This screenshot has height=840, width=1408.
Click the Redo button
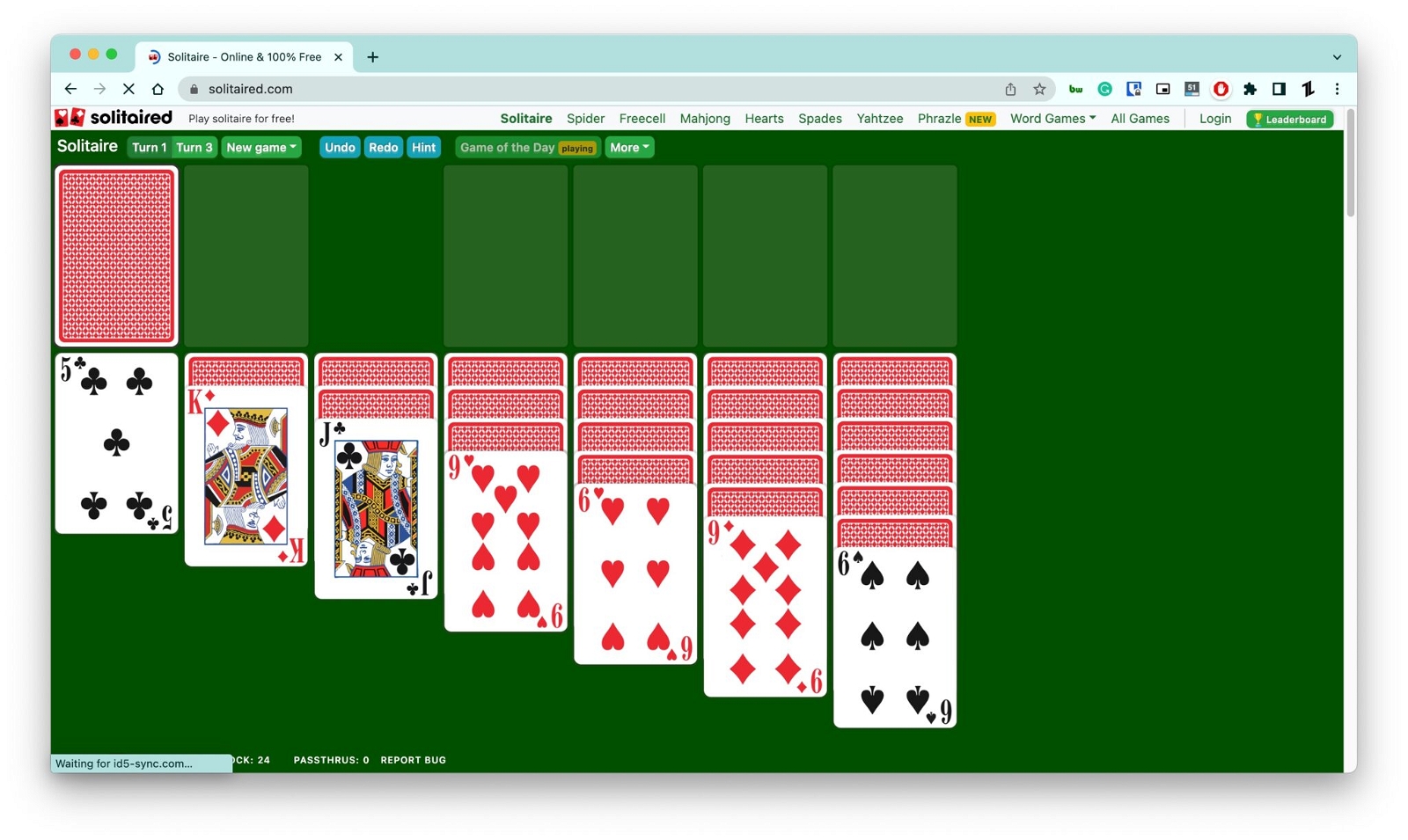click(383, 148)
